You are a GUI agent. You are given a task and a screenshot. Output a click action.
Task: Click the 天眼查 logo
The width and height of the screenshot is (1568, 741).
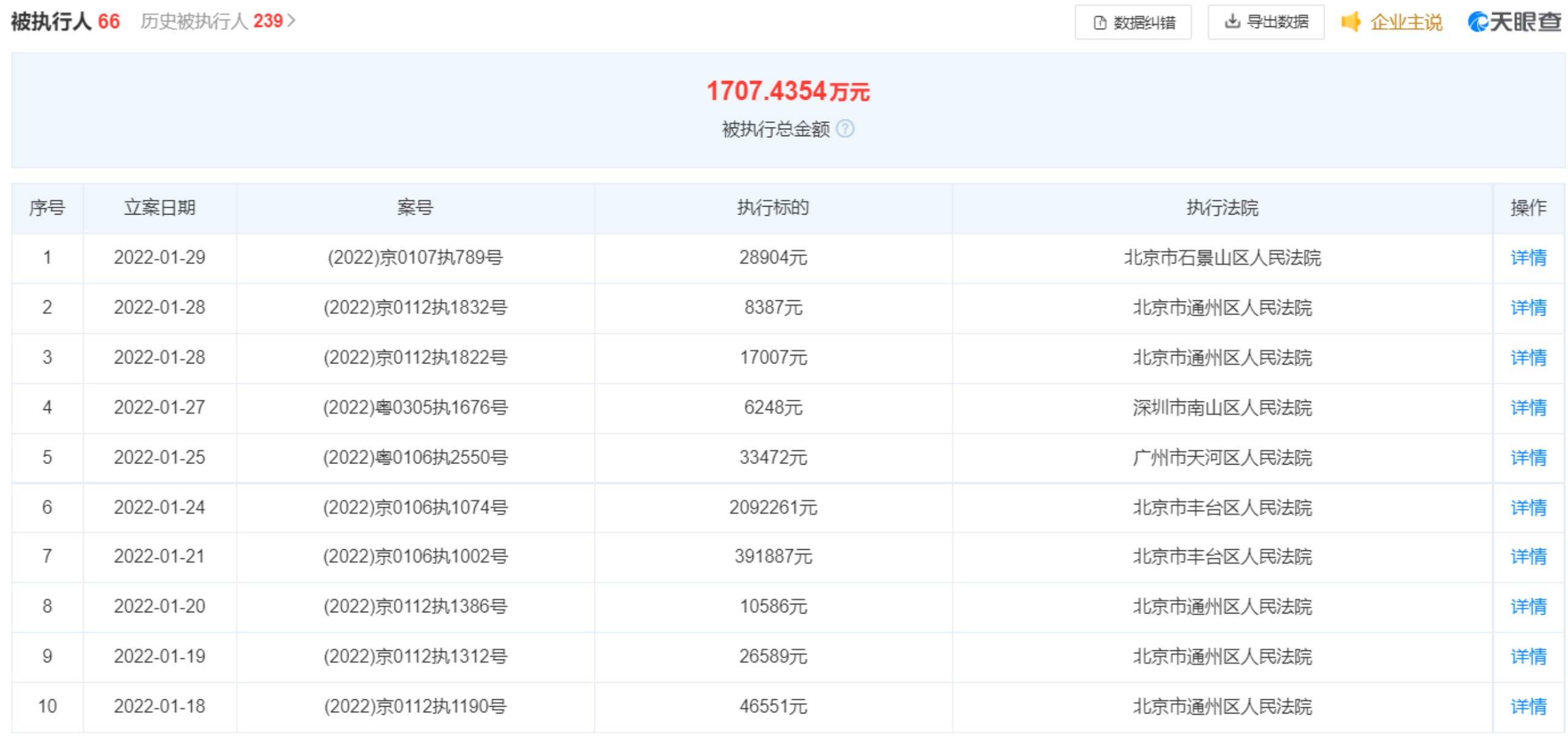(1513, 22)
